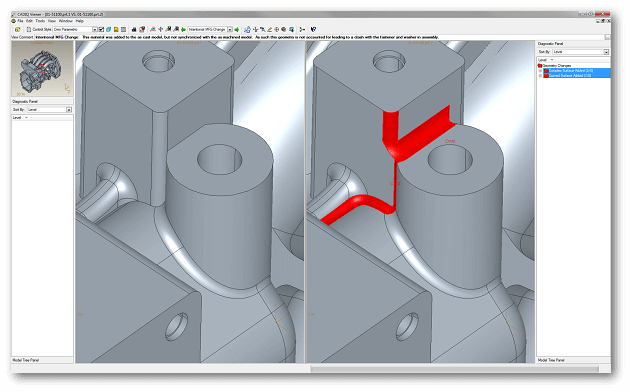Click the help pointer icon at the toolbar end
The image size is (630, 392).
click(313, 29)
